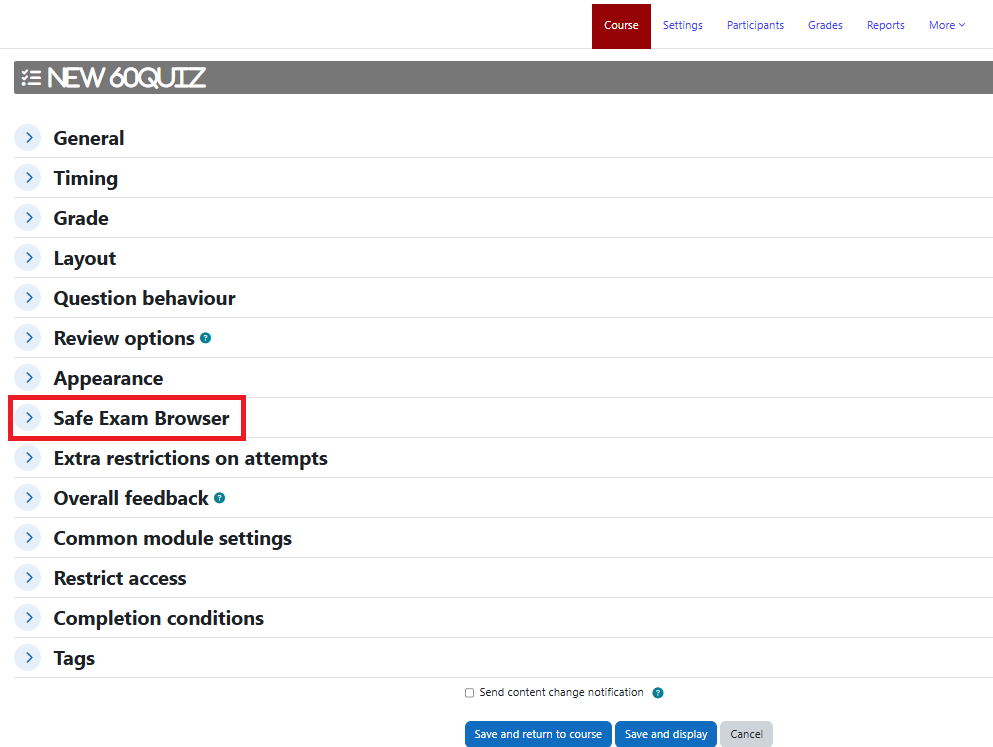This screenshot has height=747, width=993.
Task: Expand the Timing section chevron
Action: point(28,177)
